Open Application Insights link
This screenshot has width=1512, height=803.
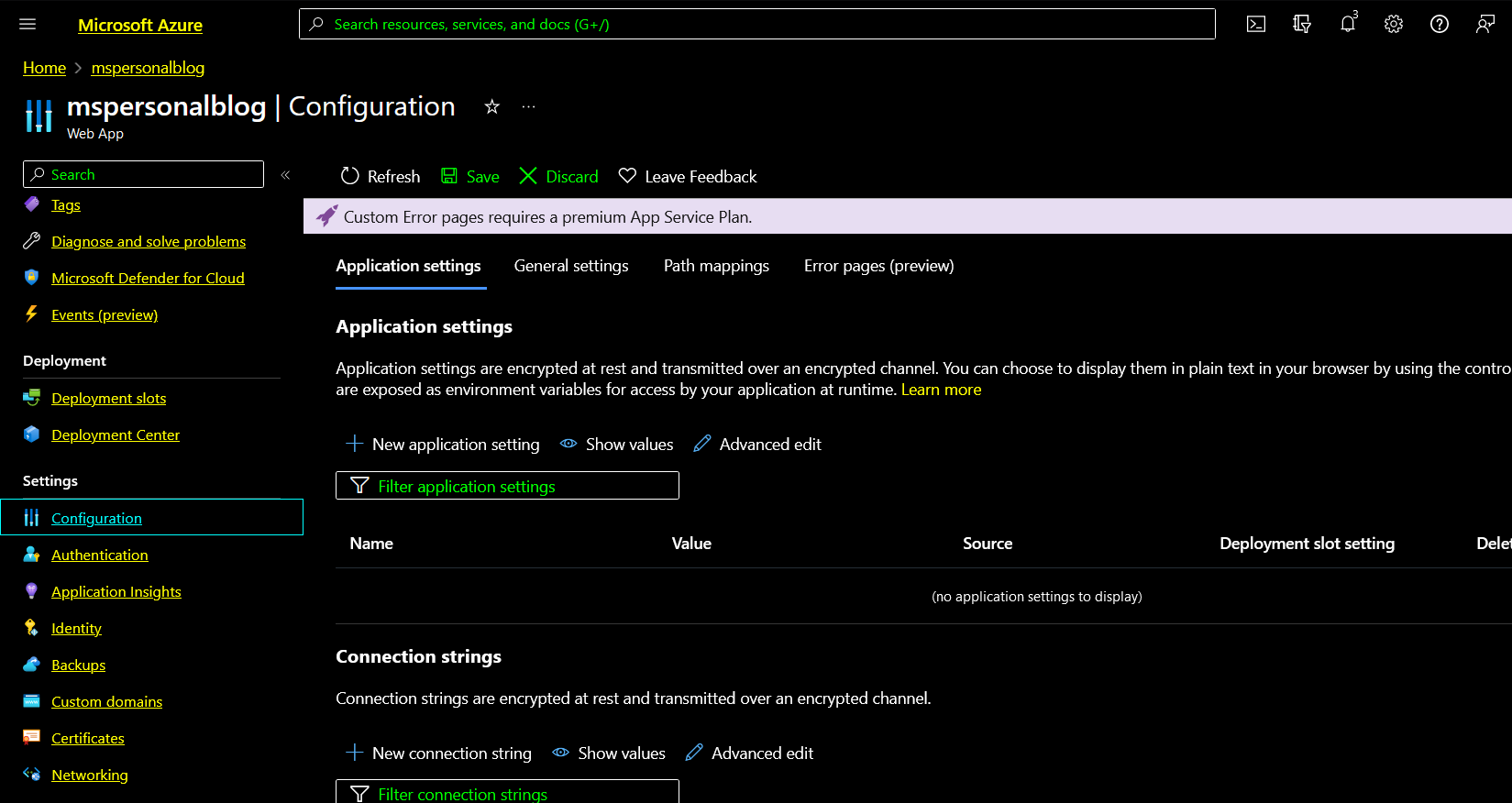pos(116,591)
